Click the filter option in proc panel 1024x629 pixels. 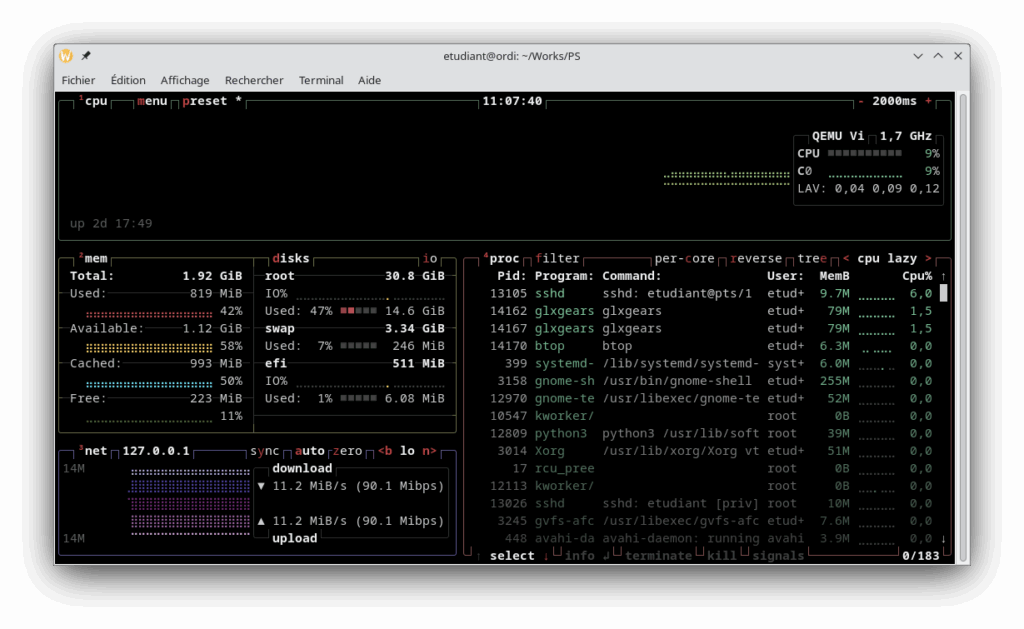click(557, 258)
